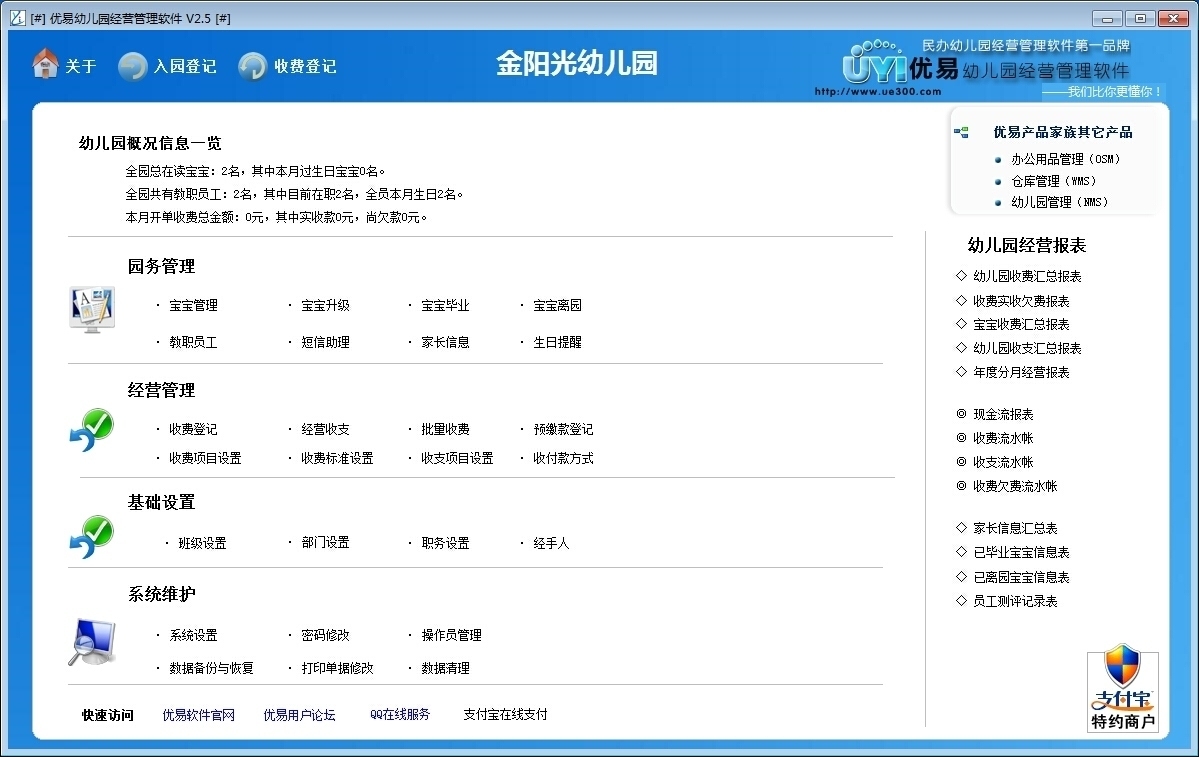The height and width of the screenshot is (757, 1199).
Task: Open 宝宝升级
Action: [x=326, y=305]
